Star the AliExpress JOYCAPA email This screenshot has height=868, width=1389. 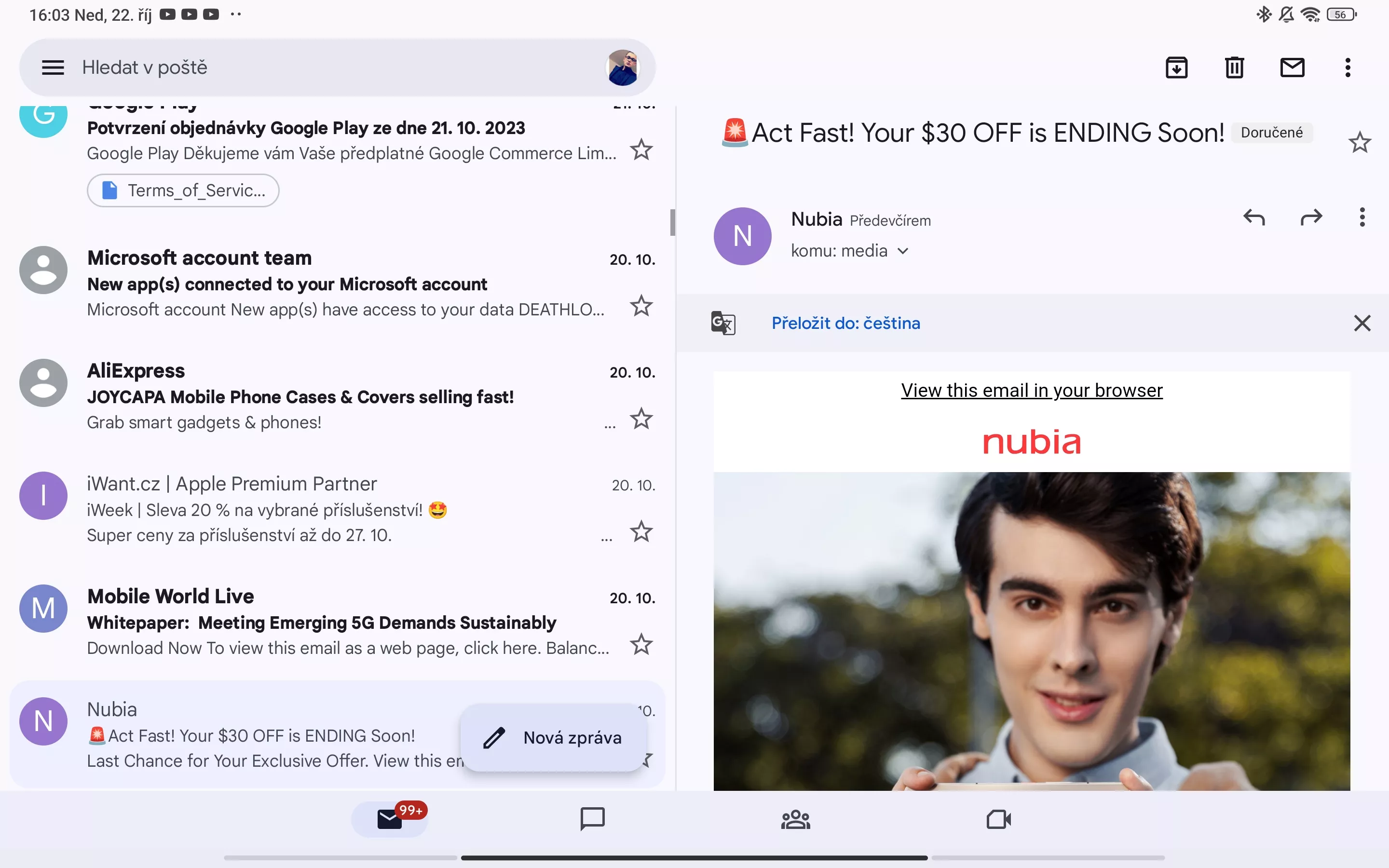[x=641, y=419]
